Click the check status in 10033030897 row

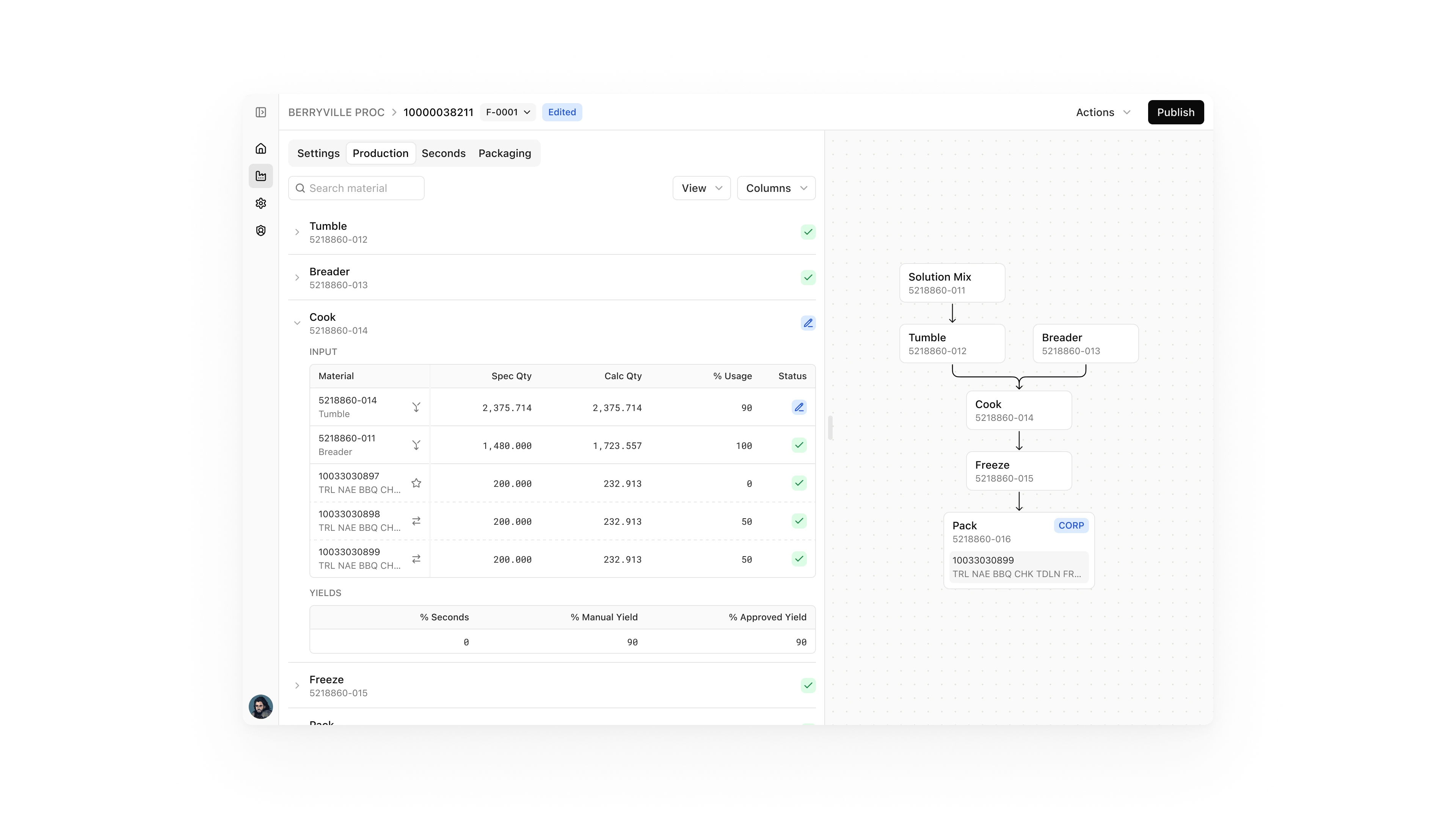click(x=799, y=483)
